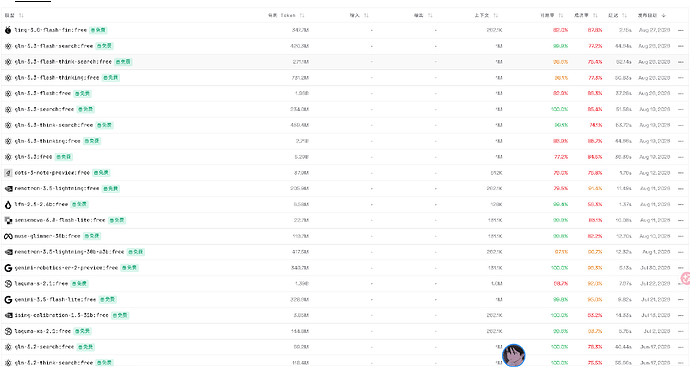The width and height of the screenshot is (690, 367).
Task: Open the nemotron-3.5-lightning:free model link
Action: click(57, 188)
